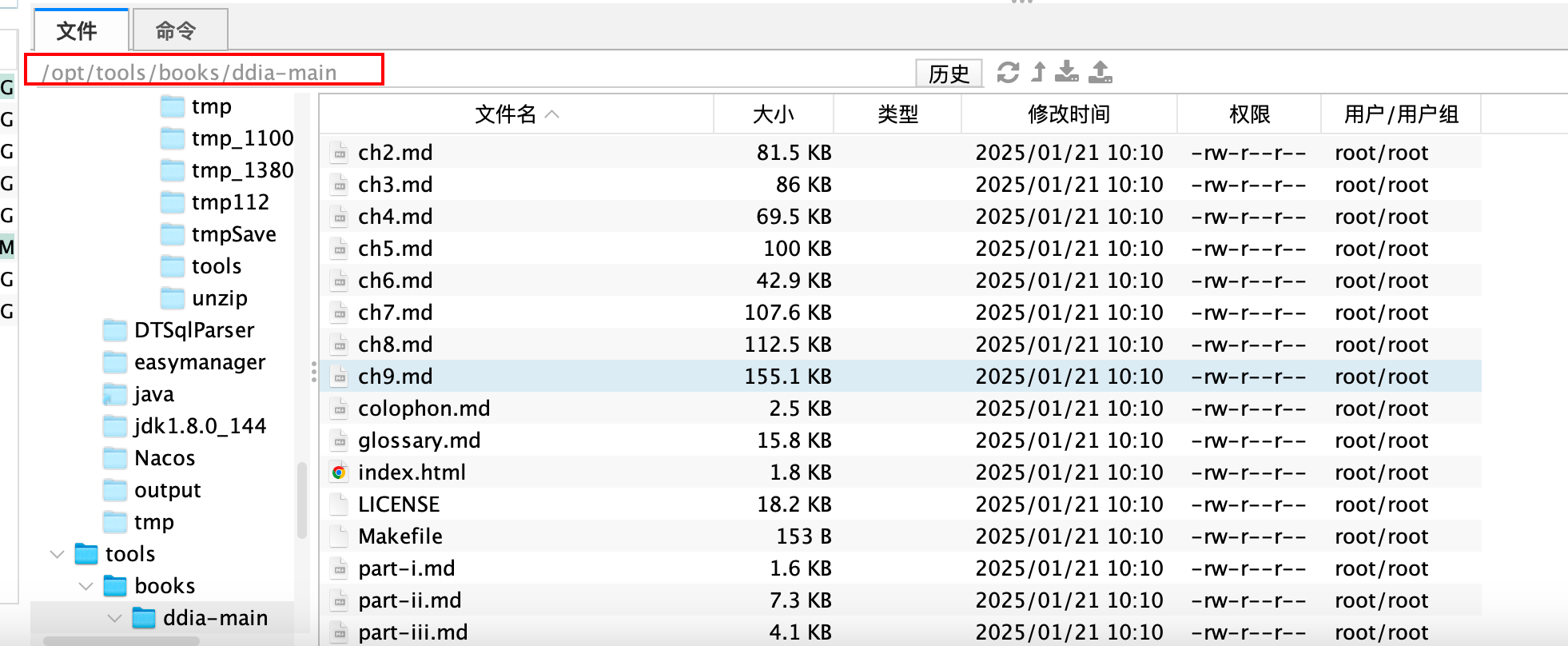This screenshot has height=646, width=1568.
Task: Collapse the ddia-main folder chevron
Action: tap(115, 618)
